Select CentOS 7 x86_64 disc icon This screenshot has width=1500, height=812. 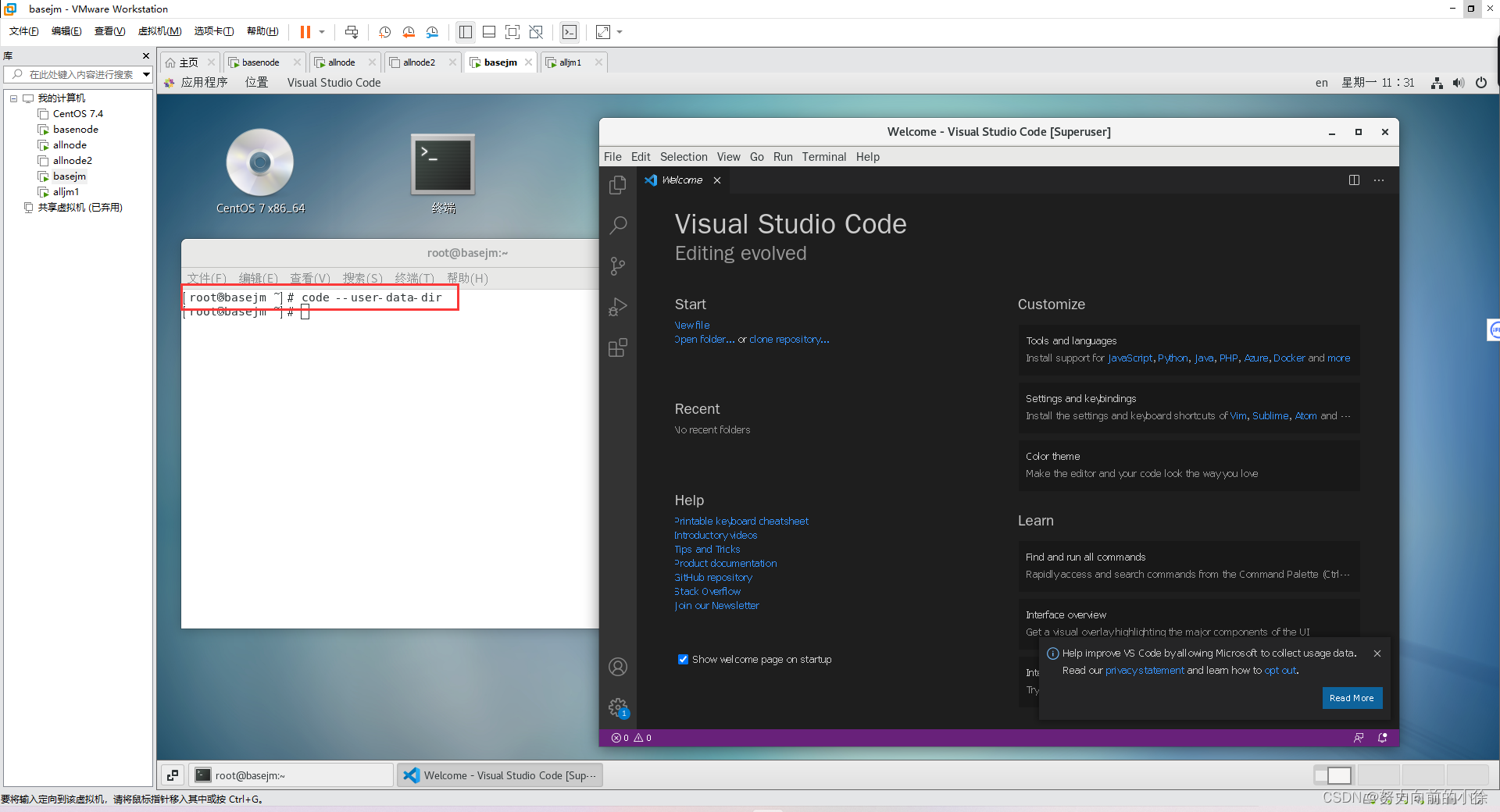tap(260, 172)
